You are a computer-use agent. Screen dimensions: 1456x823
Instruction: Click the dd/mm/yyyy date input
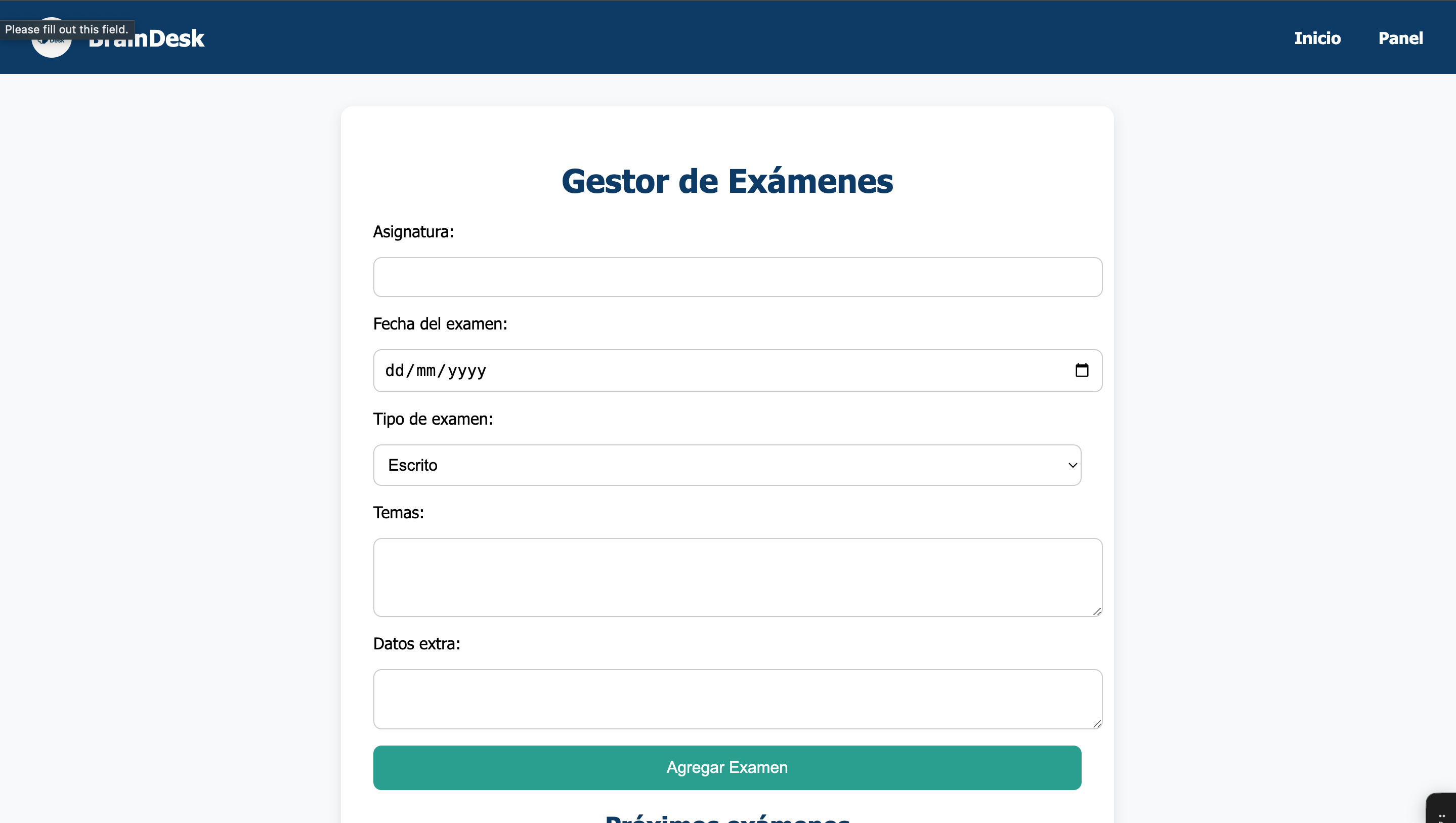[x=738, y=371]
